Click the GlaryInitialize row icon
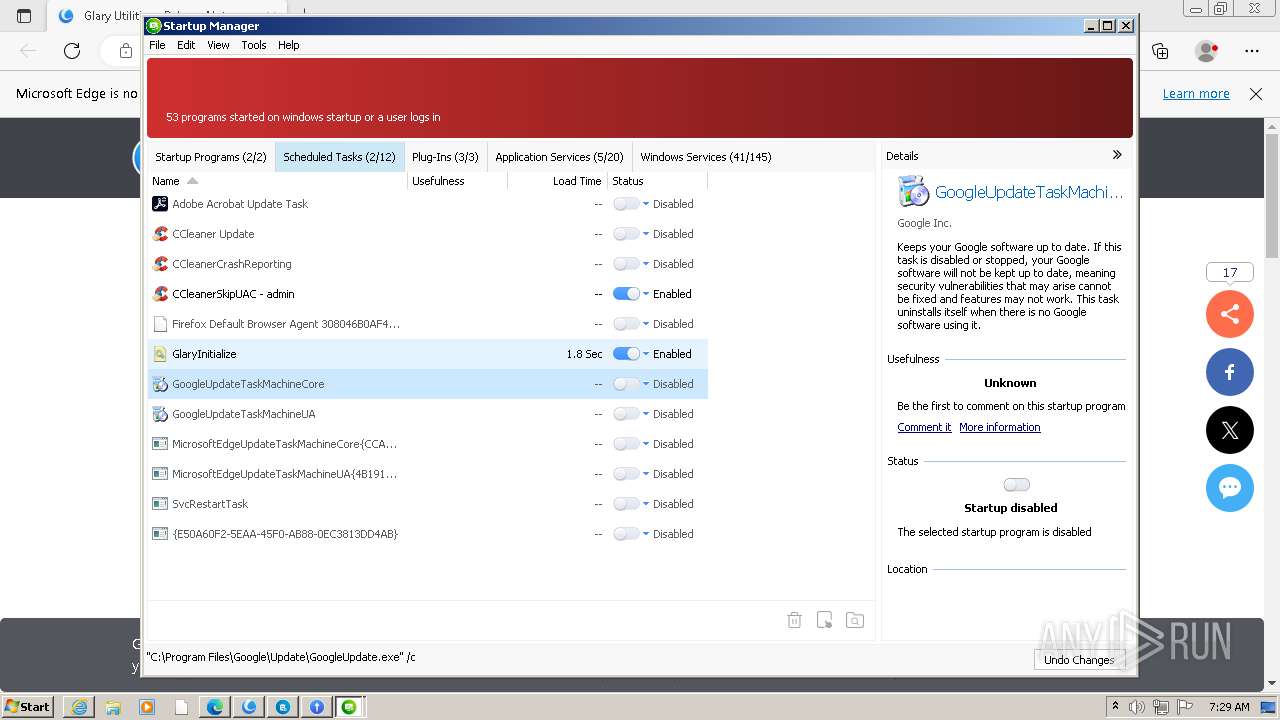The height and width of the screenshot is (720, 1280). pos(160,354)
